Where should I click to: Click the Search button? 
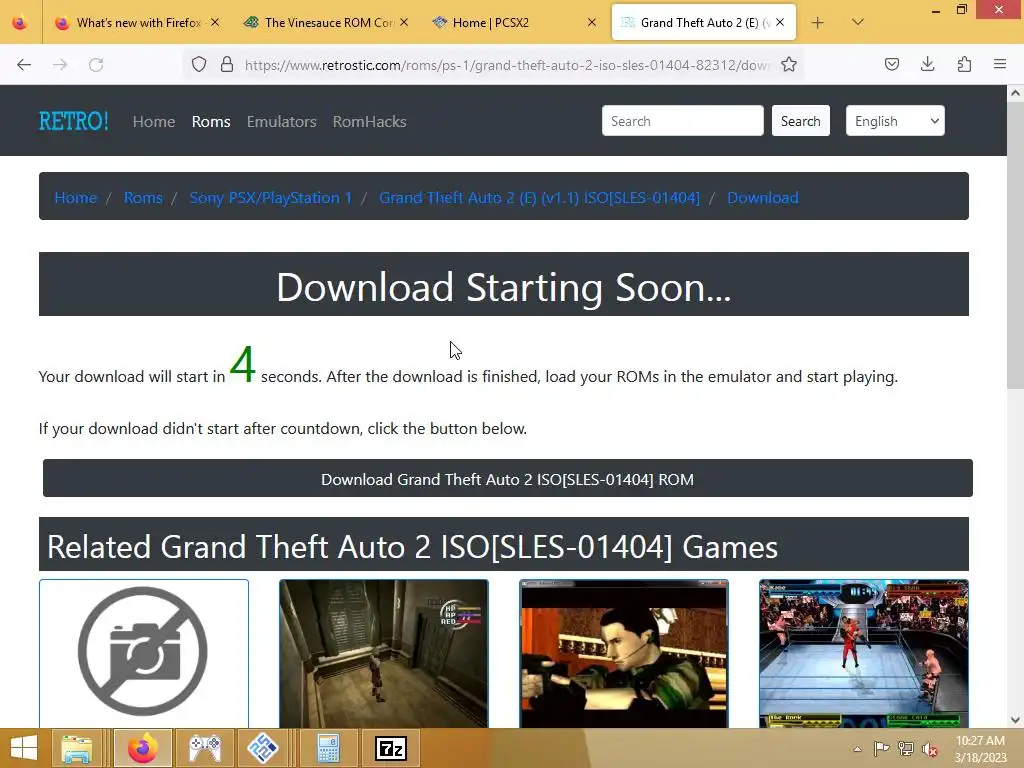pos(801,121)
